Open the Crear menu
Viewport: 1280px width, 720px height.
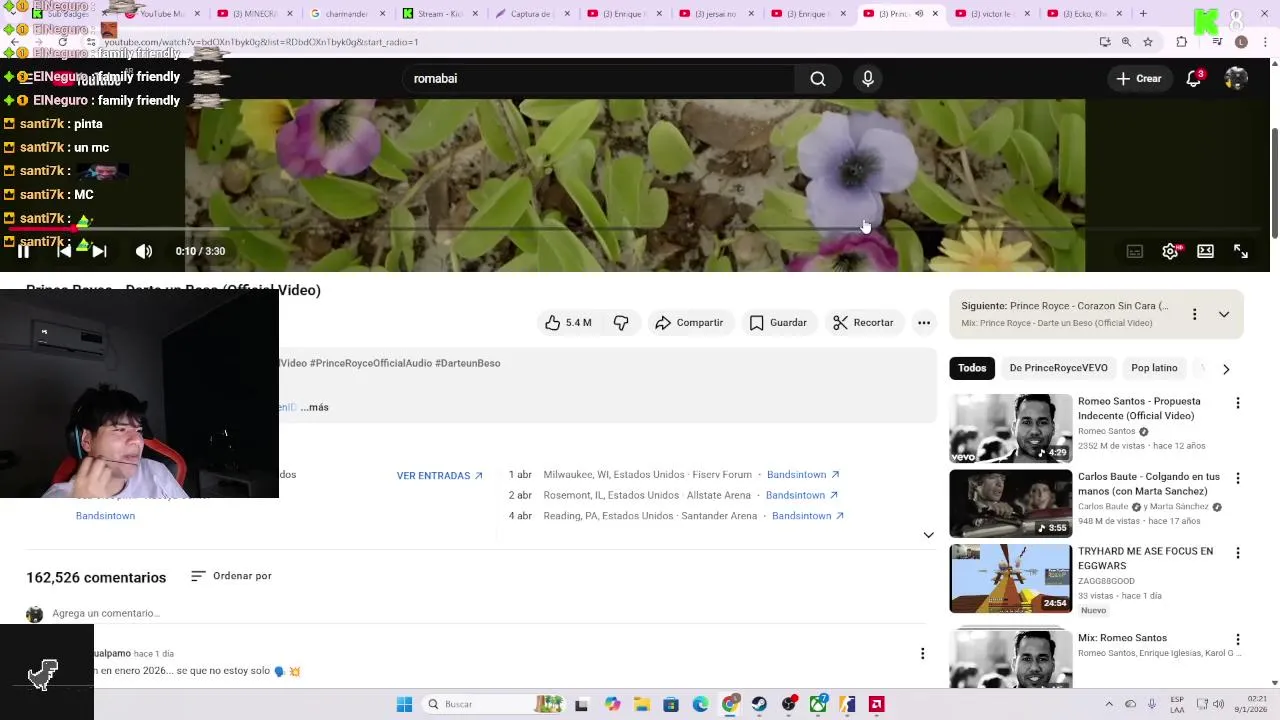(1139, 79)
